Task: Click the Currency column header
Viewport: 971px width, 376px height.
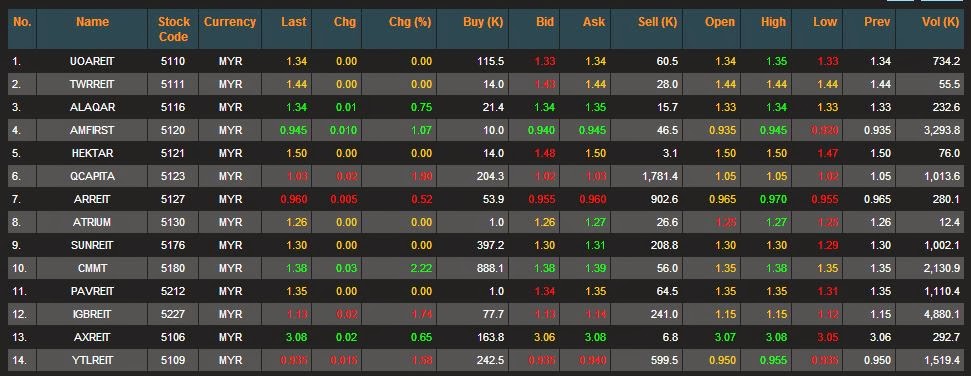Action: [x=230, y=22]
